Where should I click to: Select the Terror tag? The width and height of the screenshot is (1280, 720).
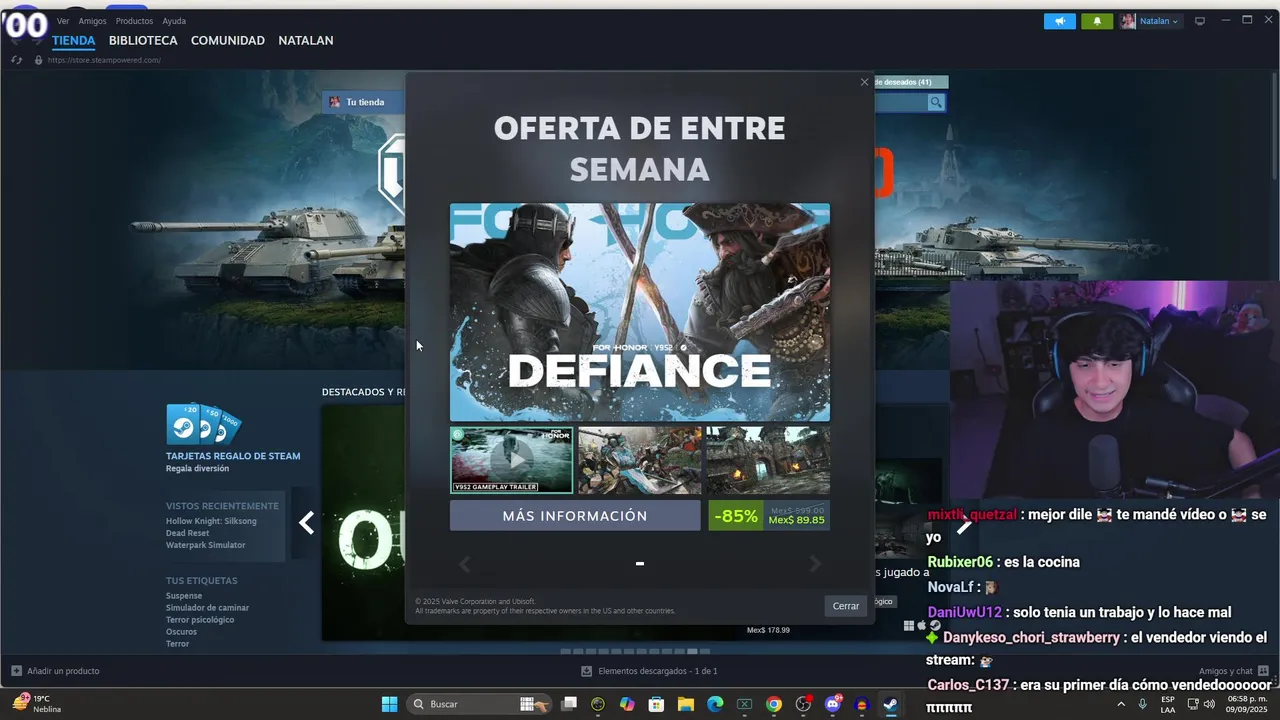click(177, 644)
